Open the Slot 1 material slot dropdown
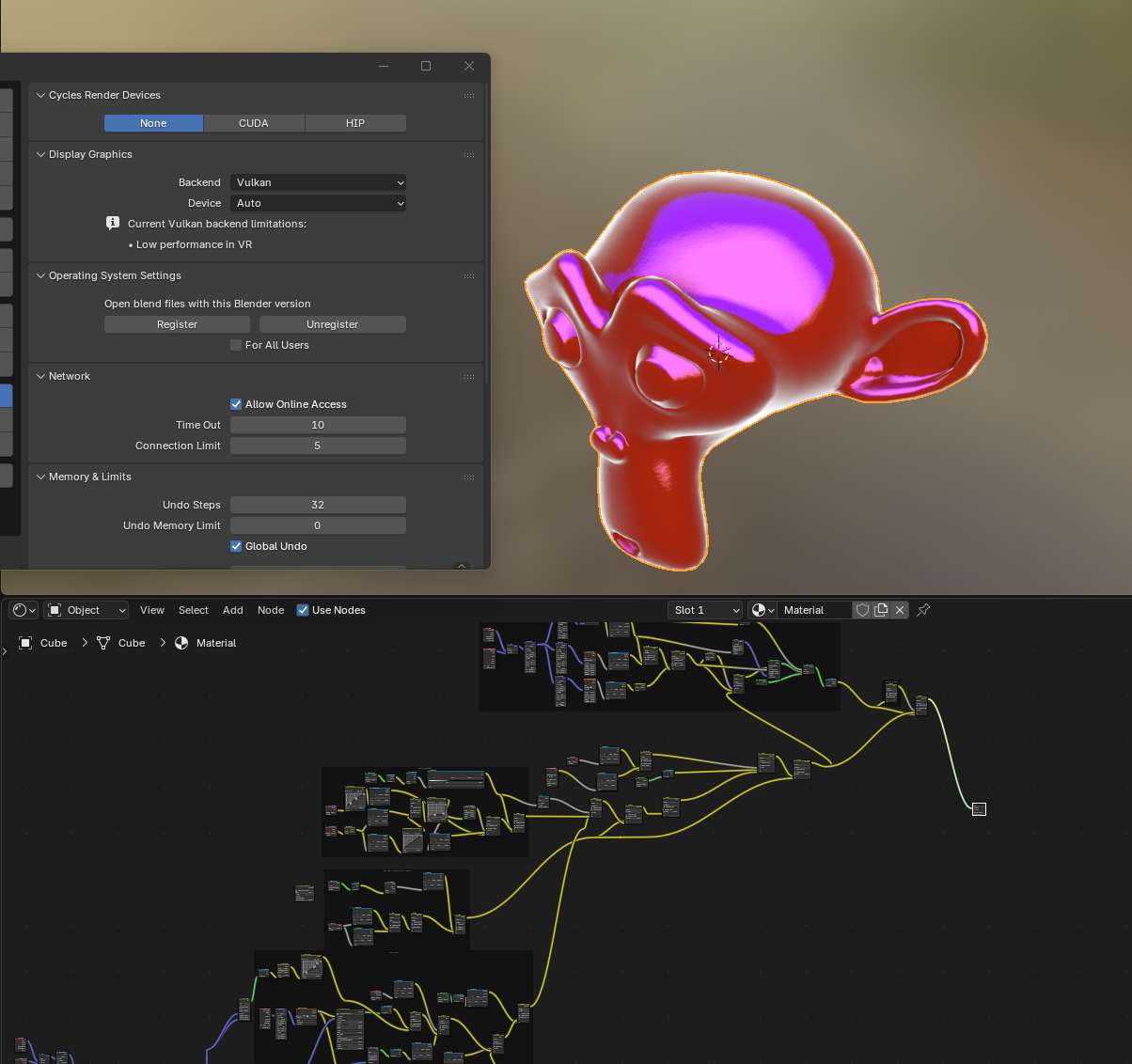 tap(705, 610)
